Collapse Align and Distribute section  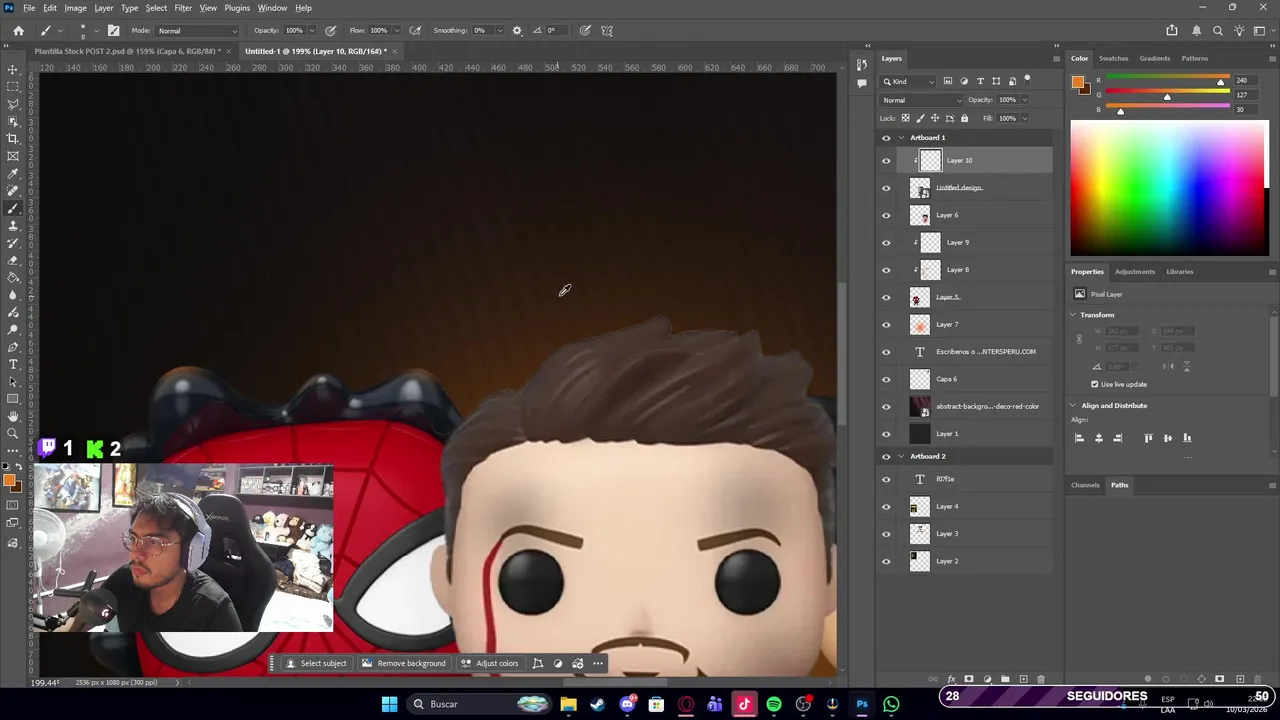click(x=1073, y=406)
